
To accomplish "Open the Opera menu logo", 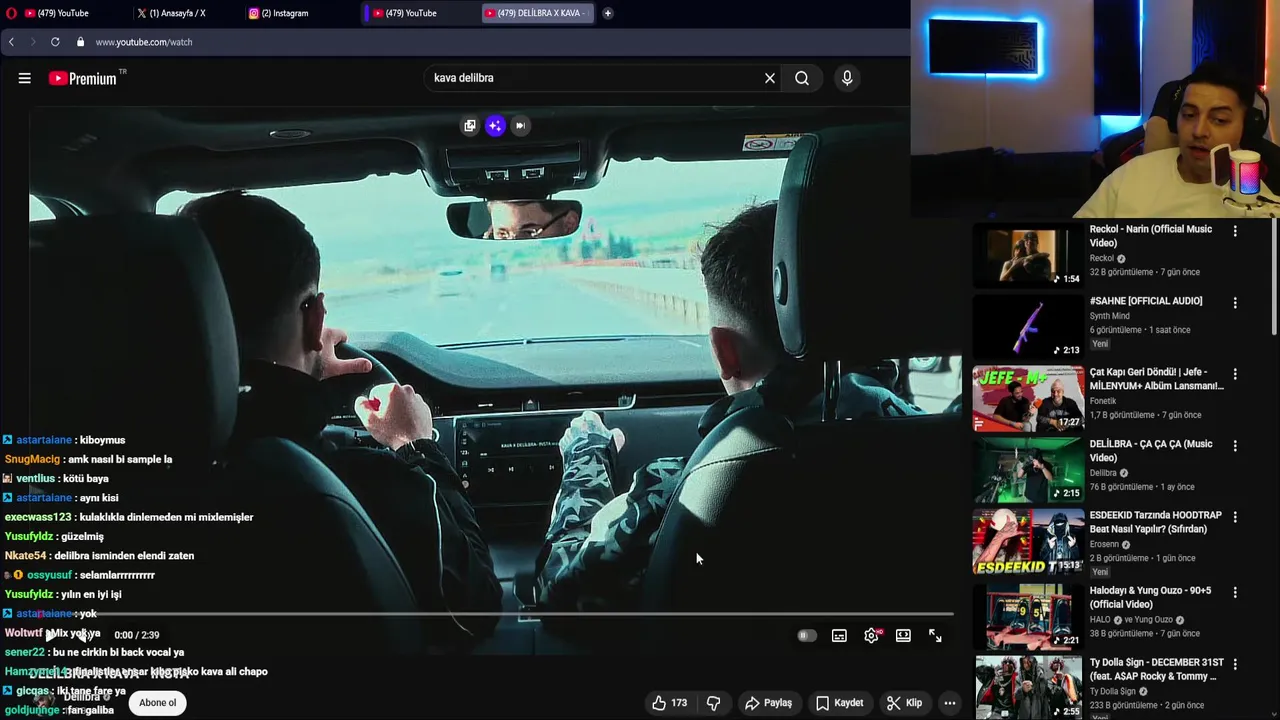I will [x=10, y=13].
